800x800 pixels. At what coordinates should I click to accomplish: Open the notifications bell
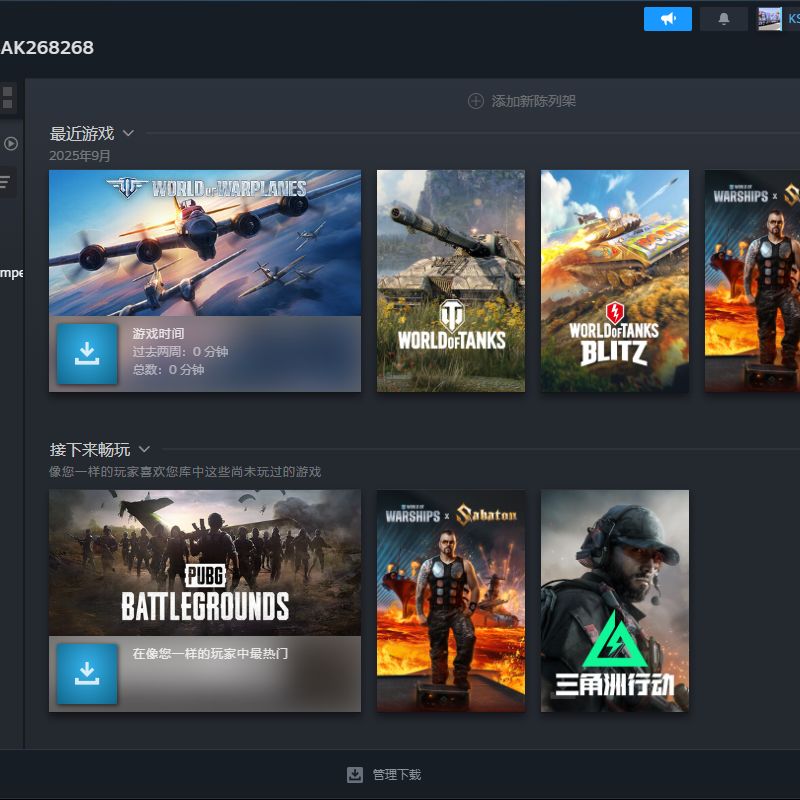[x=724, y=19]
